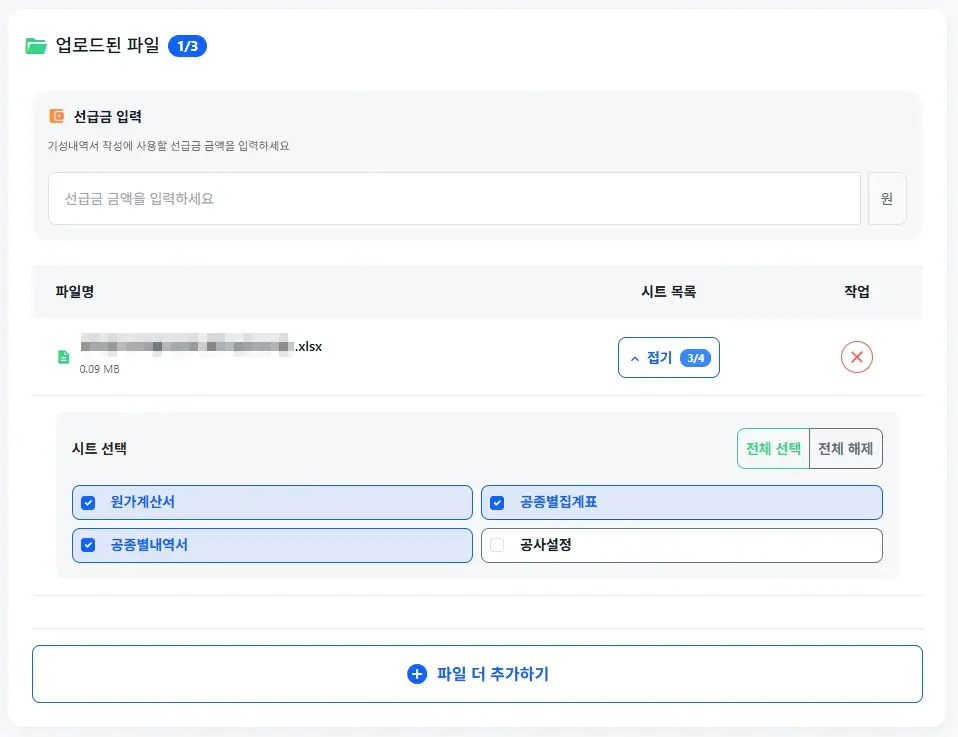958x737 pixels.
Task: Click the chevron-up icon next to 접기
Action: (x=634, y=358)
